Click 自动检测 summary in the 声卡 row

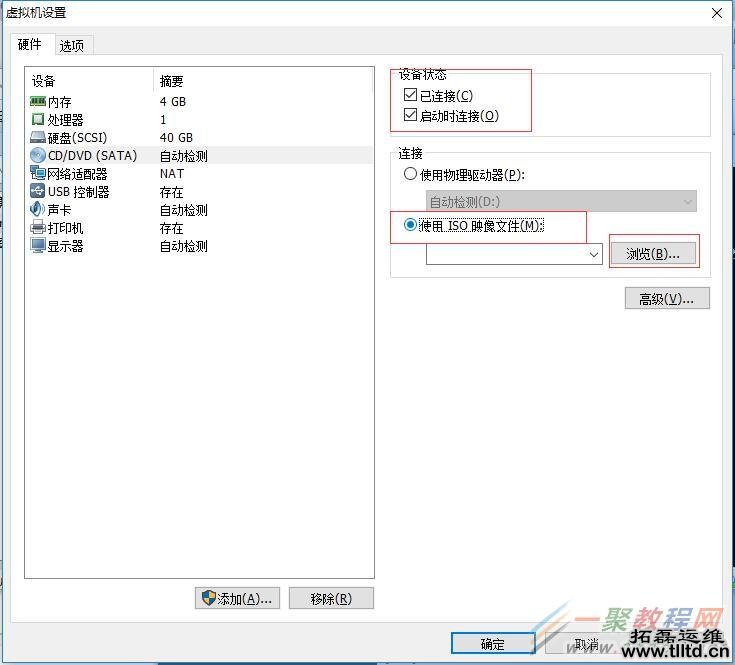click(184, 209)
